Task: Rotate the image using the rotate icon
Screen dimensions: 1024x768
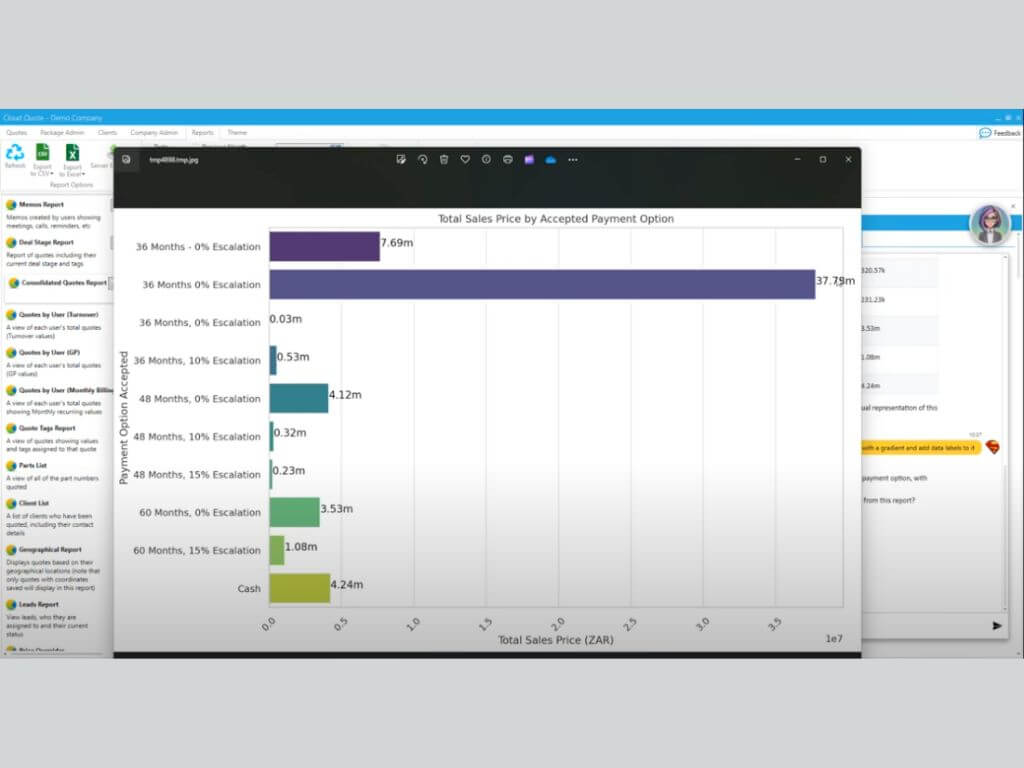Action: [x=422, y=159]
